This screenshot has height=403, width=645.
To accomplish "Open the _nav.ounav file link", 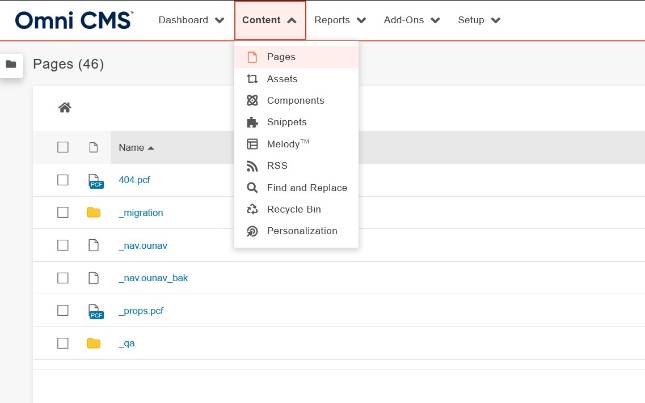I will 142,245.
